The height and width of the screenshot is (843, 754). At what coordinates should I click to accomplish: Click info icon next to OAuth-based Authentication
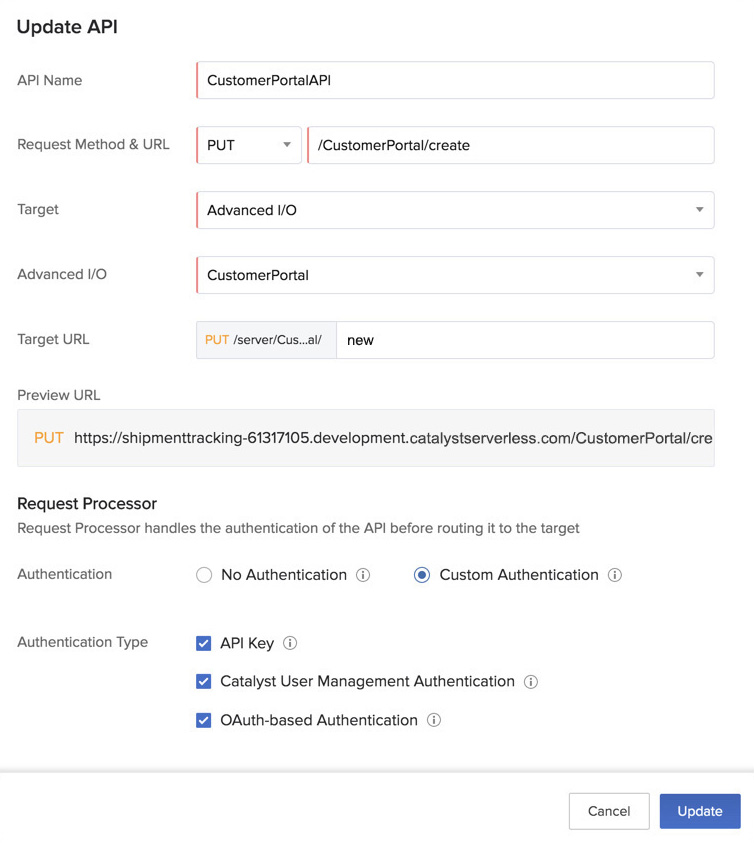[434, 720]
